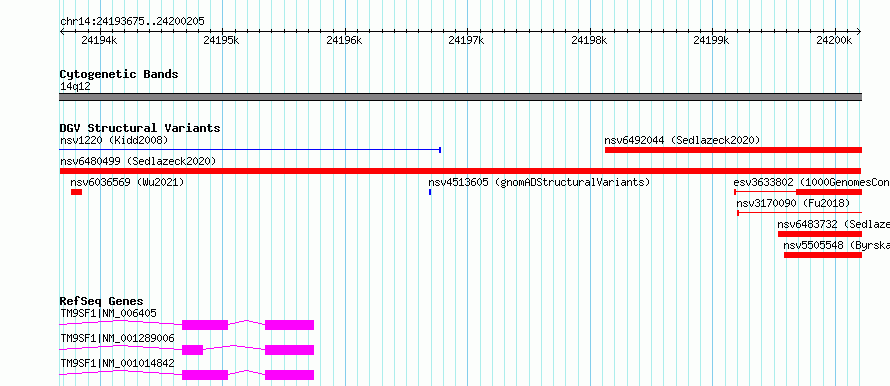Image resolution: width=890 pixels, height=386 pixels.
Task: Click the tiny blue nsv4513605 marker
Action: pyautogui.click(x=430, y=192)
